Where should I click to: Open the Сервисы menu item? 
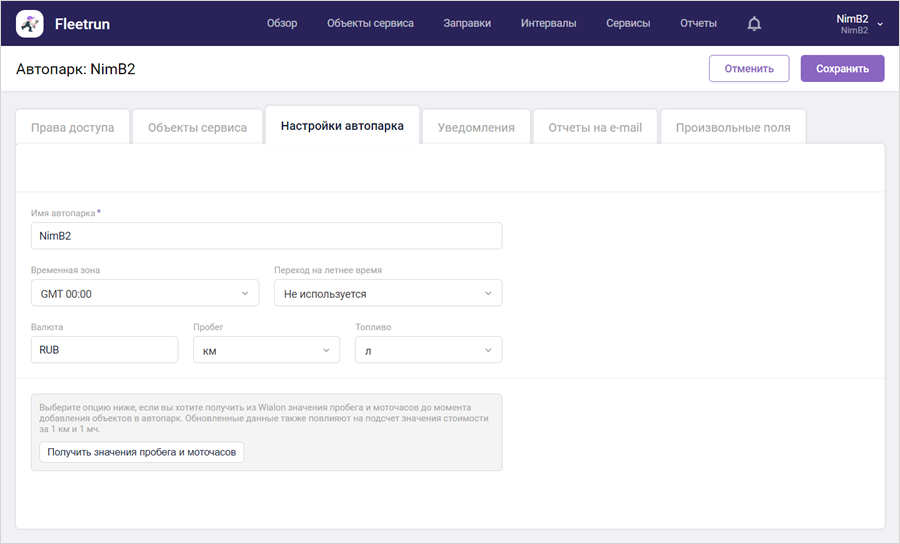click(628, 24)
